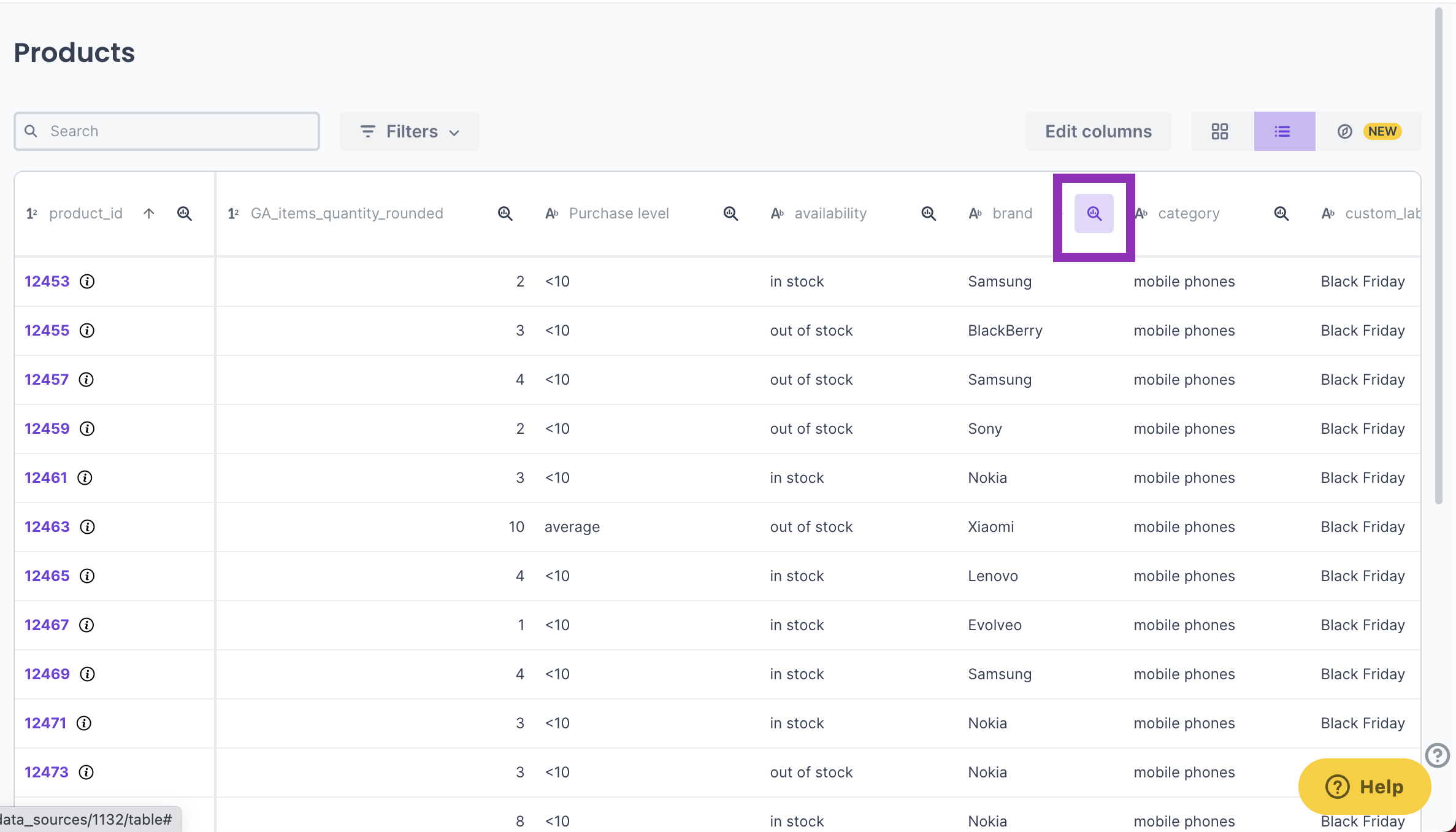Click the category column header
Screen dimensions: 1456x832
[x=1188, y=214]
